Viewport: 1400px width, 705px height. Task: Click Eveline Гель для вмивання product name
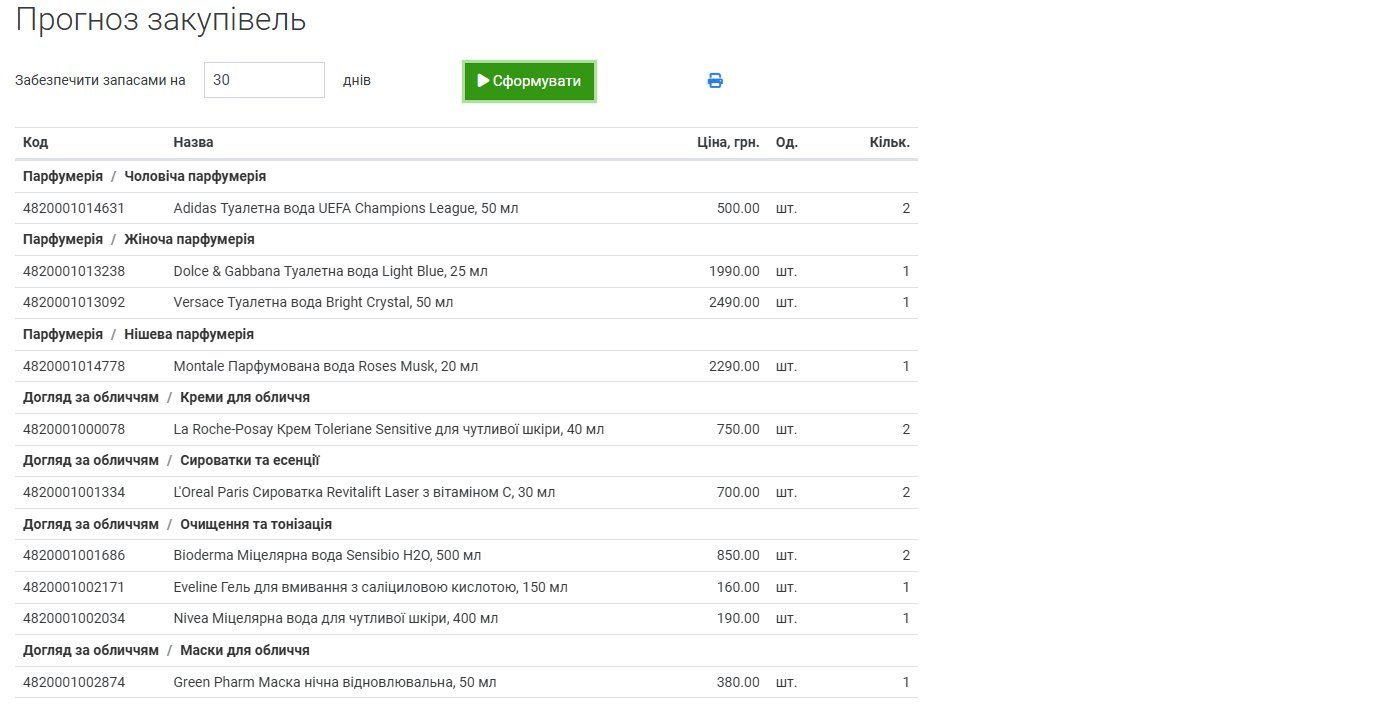point(371,587)
